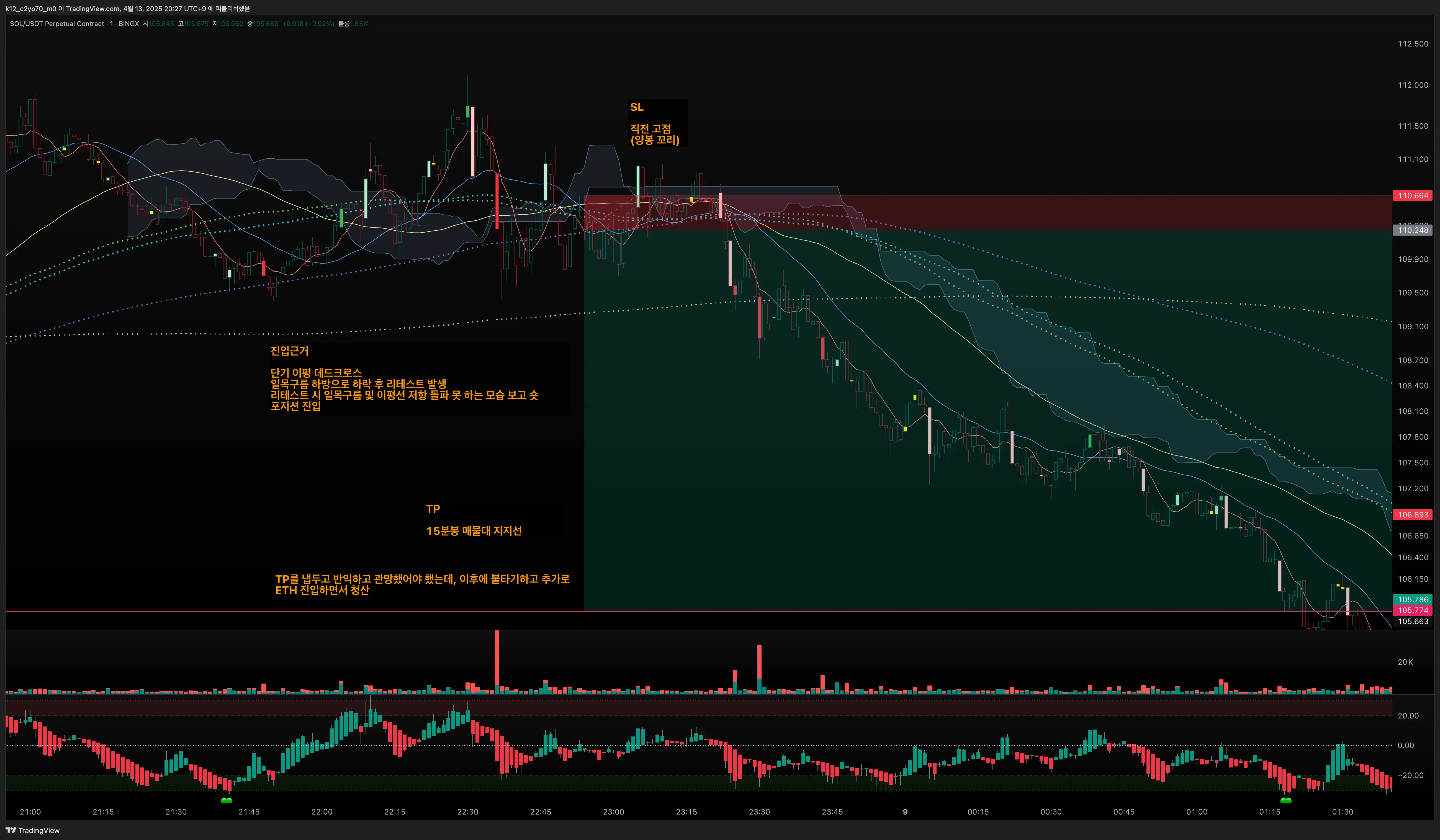Viewport: 1440px width, 840px height.
Task: Select the pink 105.774 price label
Action: 1413,610
